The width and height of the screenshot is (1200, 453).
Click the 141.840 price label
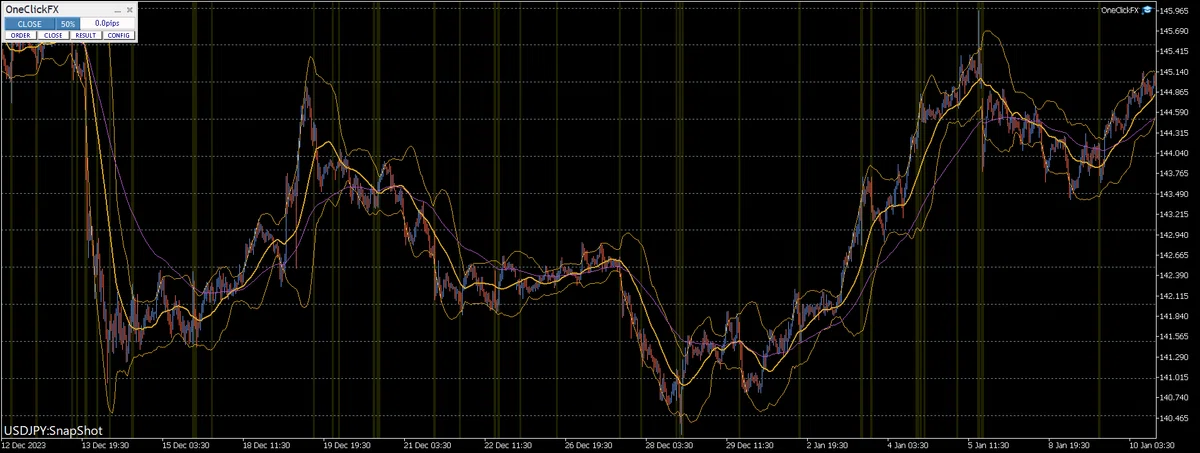click(1174, 317)
